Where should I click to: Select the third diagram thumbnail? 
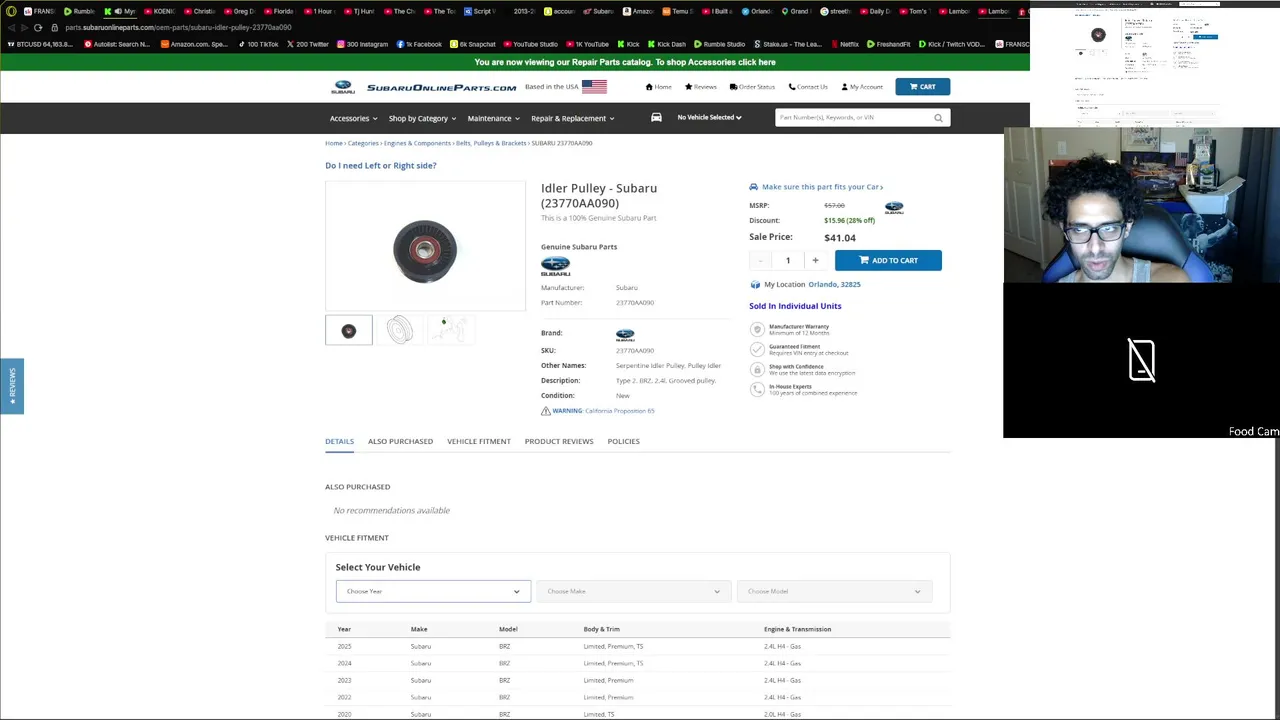pos(451,330)
